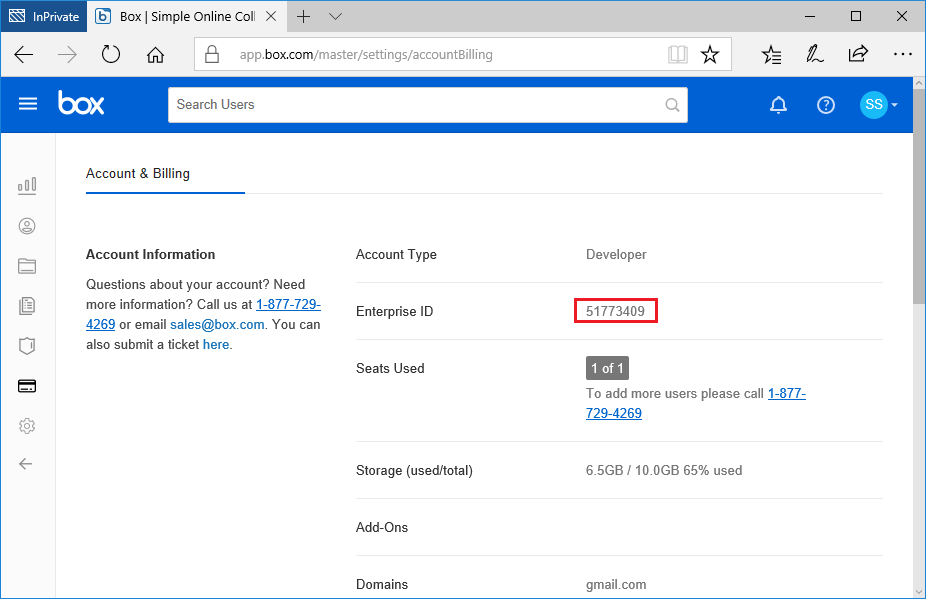Click the sales@box.com email link
Image resolution: width=926 pixels, height=599 pixels.
(217, 325)
